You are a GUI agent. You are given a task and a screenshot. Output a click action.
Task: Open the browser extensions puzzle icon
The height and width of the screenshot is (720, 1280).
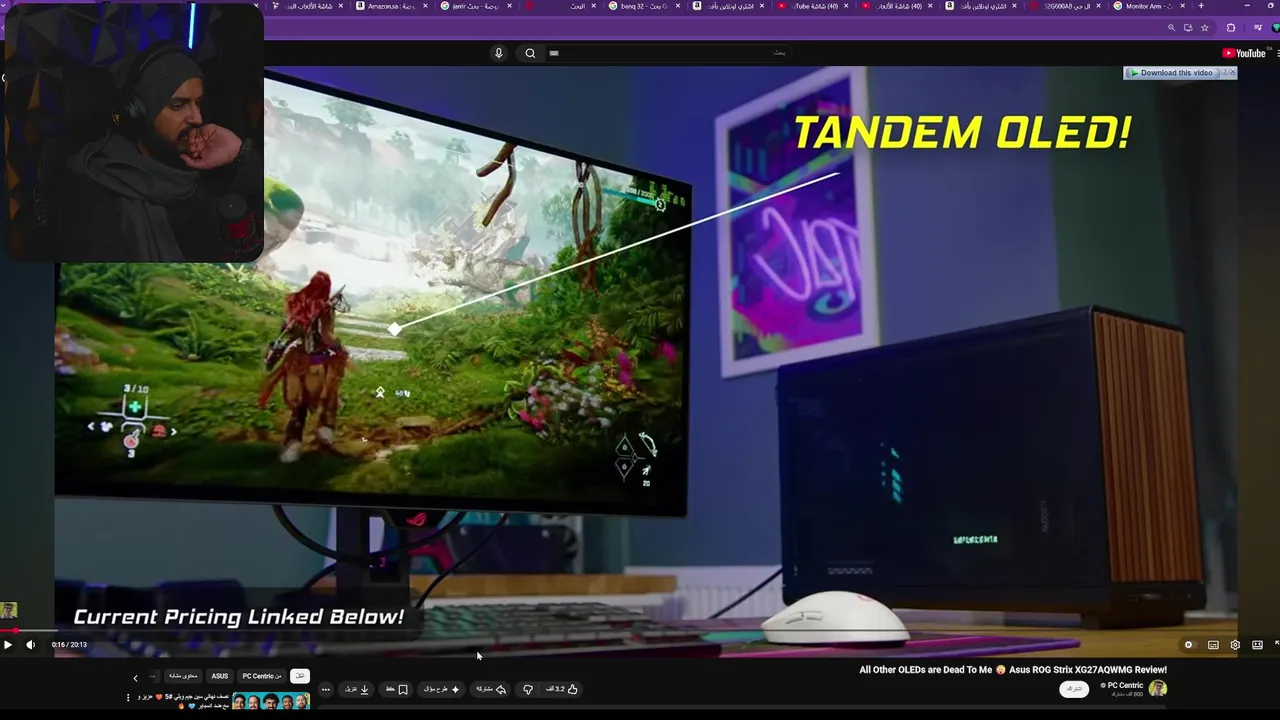1231,28
